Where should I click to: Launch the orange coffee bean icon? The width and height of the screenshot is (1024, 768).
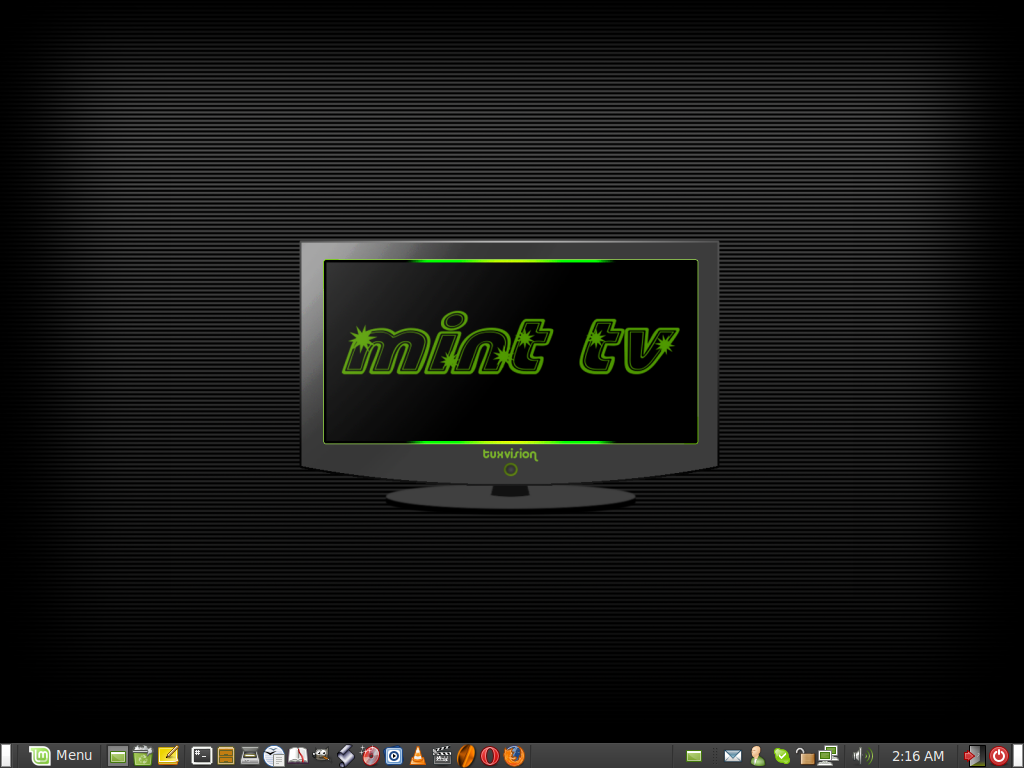coord(466,756)
